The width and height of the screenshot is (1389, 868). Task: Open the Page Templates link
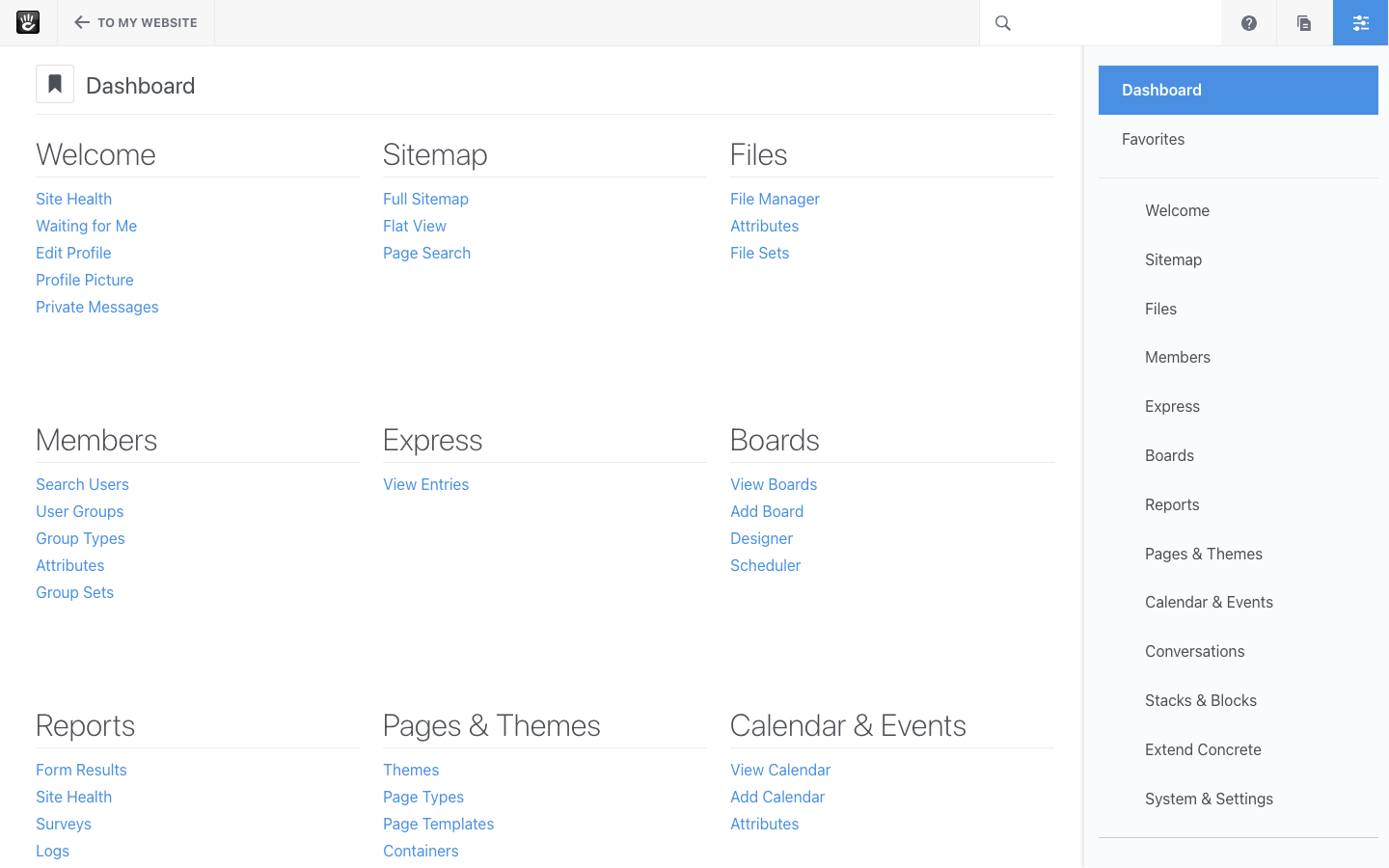tap(438, 824)
